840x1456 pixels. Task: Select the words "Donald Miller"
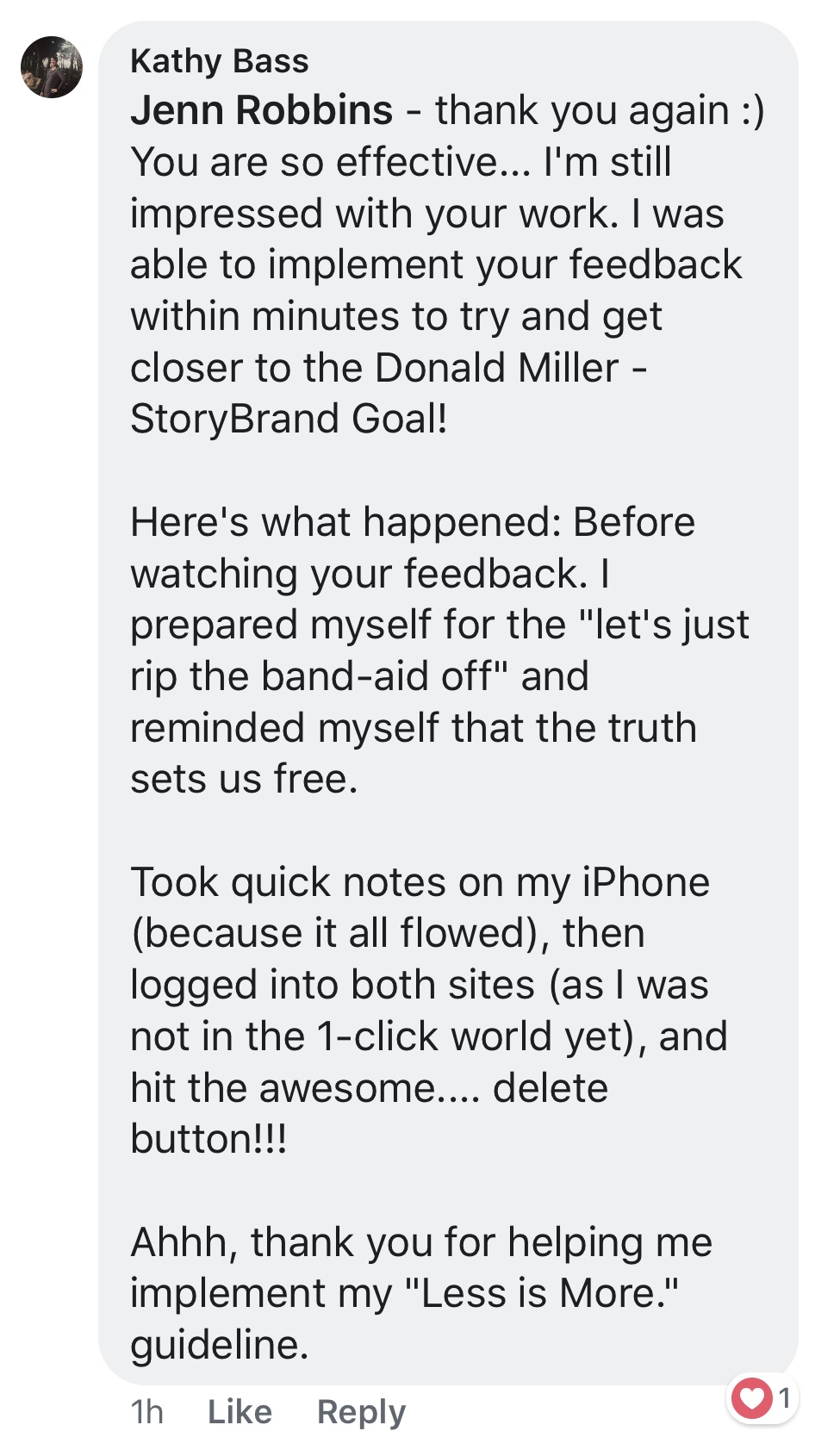tap(496, 368)
